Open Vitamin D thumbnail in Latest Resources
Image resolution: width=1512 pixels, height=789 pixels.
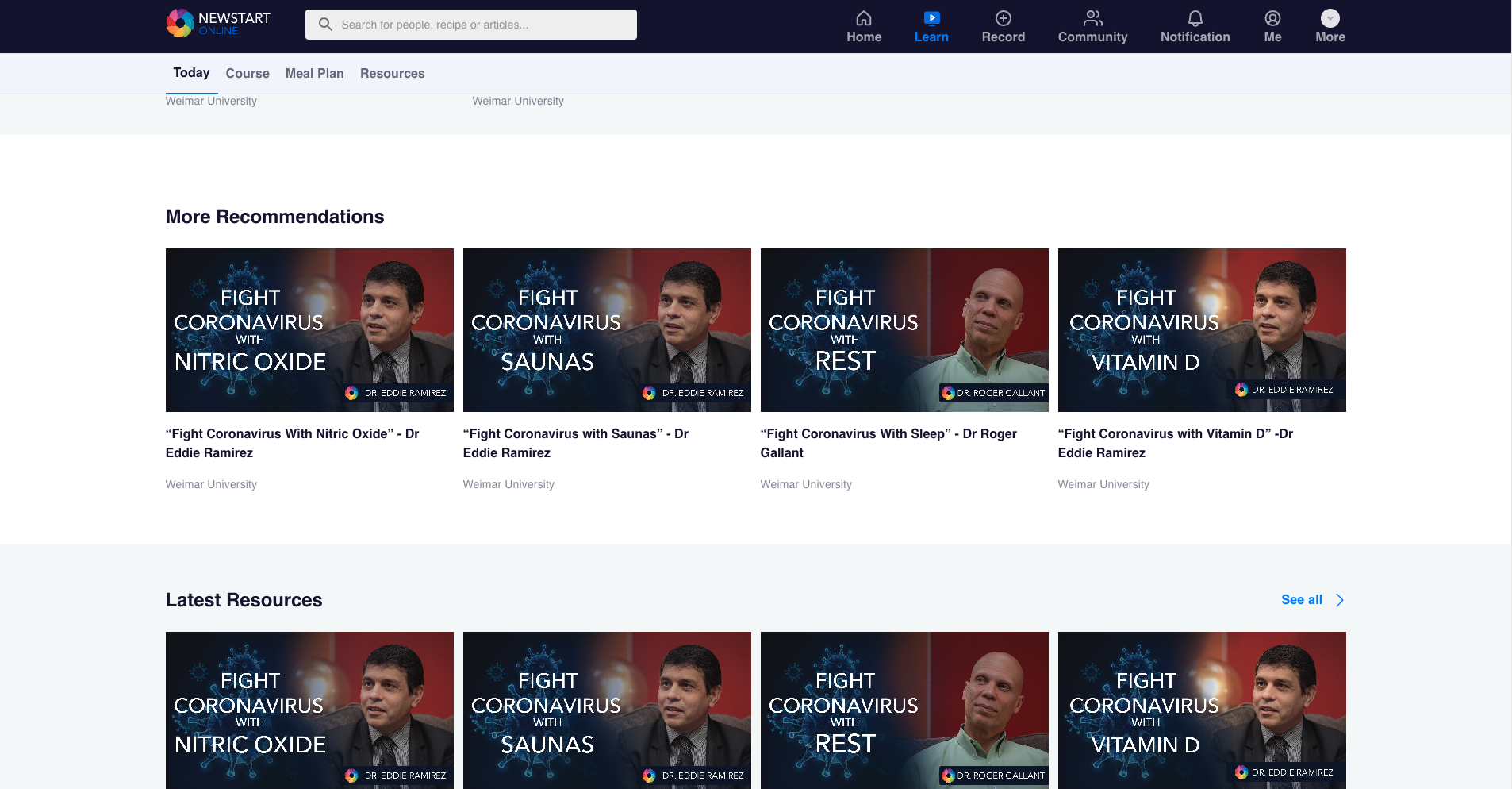pos(1202,710)
